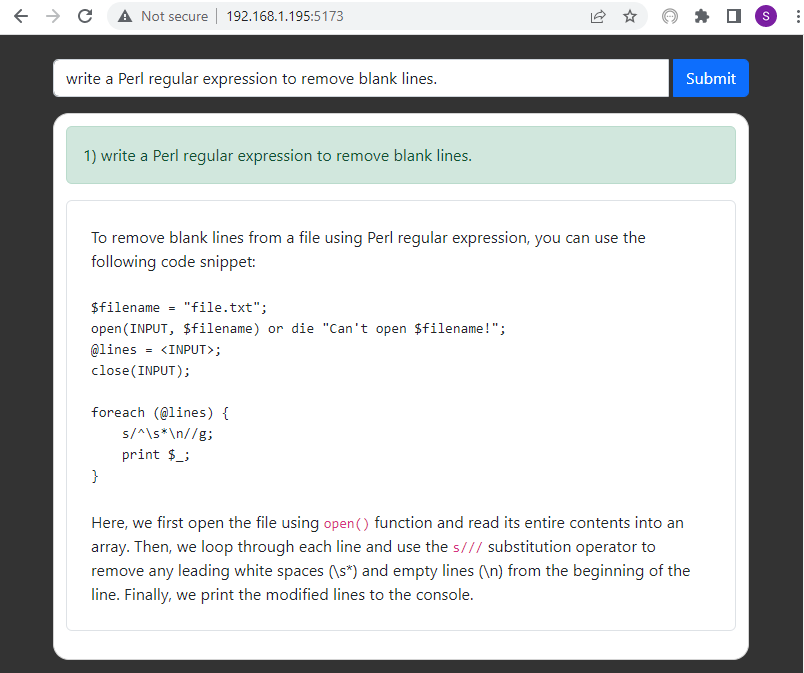804x673 pixels.
Task: Open the round extension icon beside the star
Action: coord(670,16)
